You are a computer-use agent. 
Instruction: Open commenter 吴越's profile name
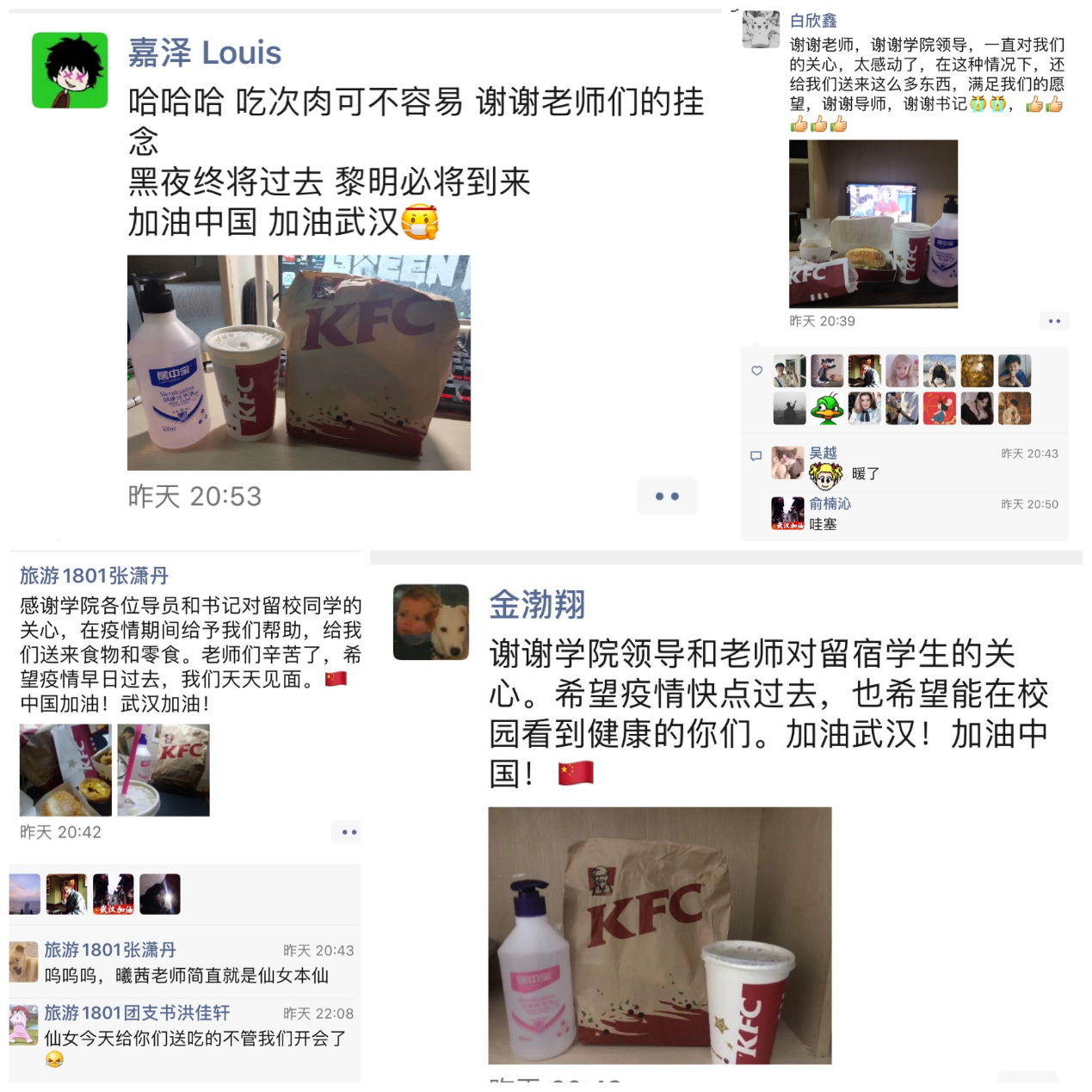click(x=823, y=453)
